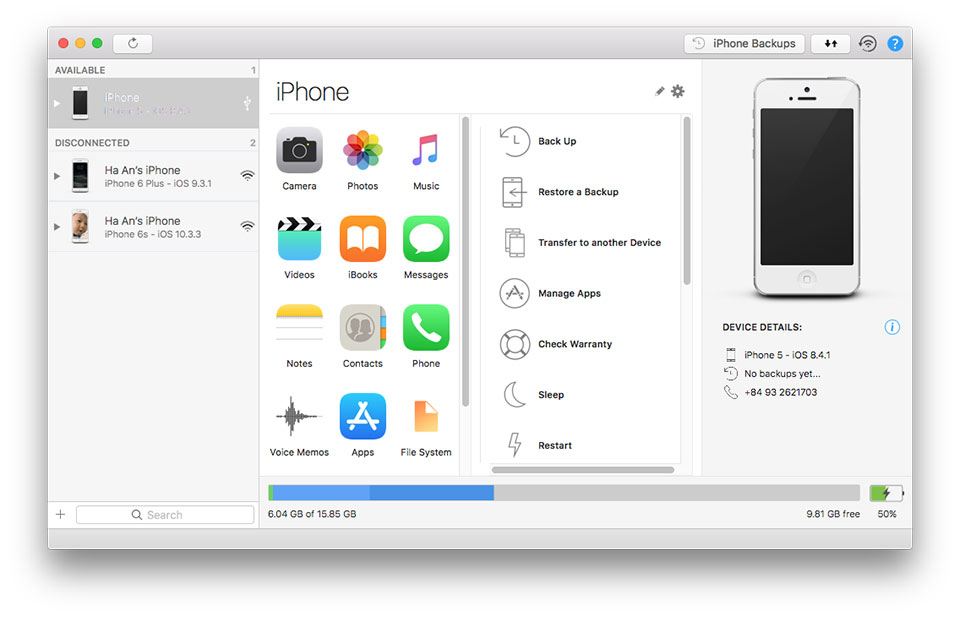Expand Ha An's iPhone 6s row
The height and width of the screenshot is (617, 960).
[x=57, y=226]
